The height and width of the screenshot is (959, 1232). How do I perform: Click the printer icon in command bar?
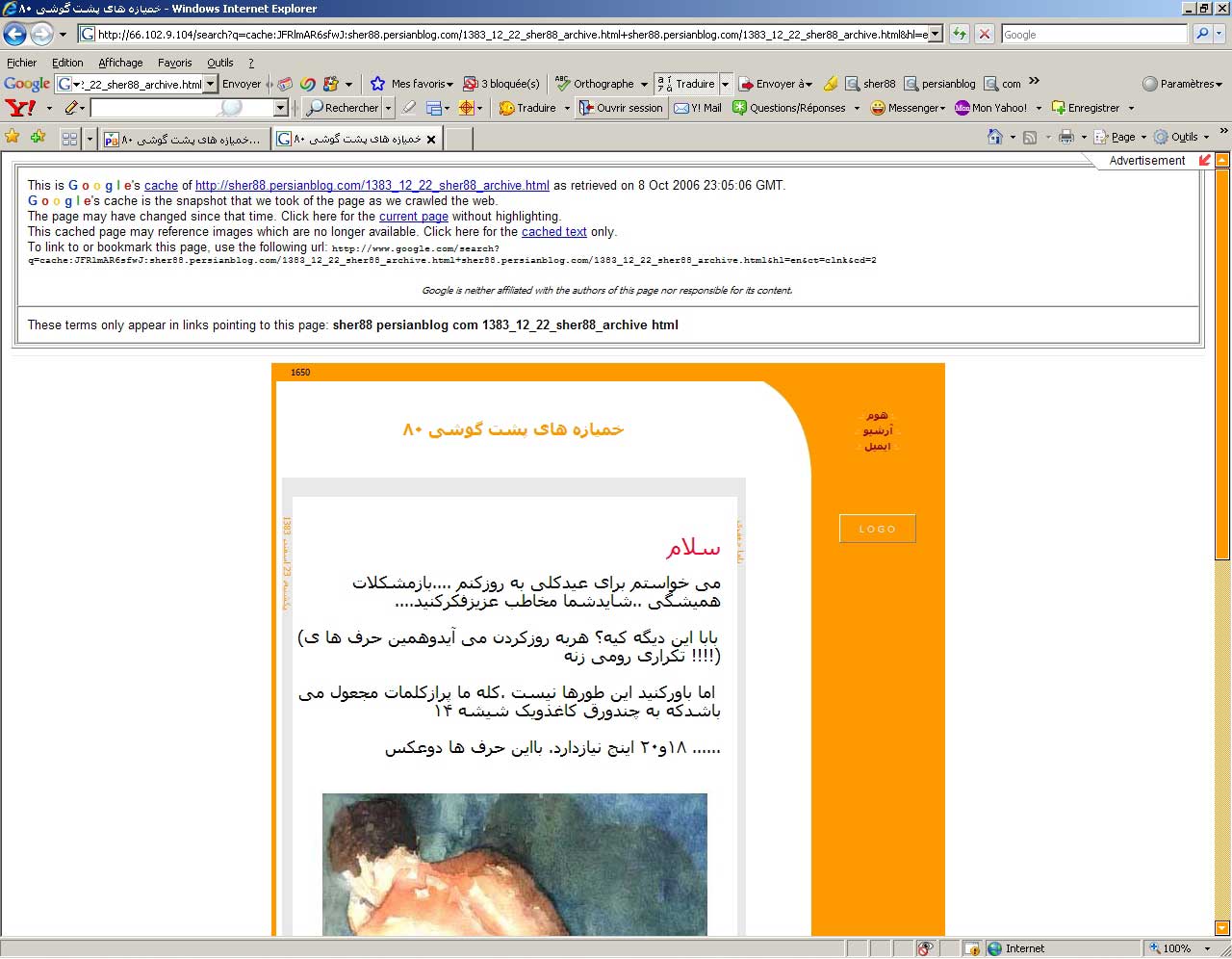point(1065,138)
